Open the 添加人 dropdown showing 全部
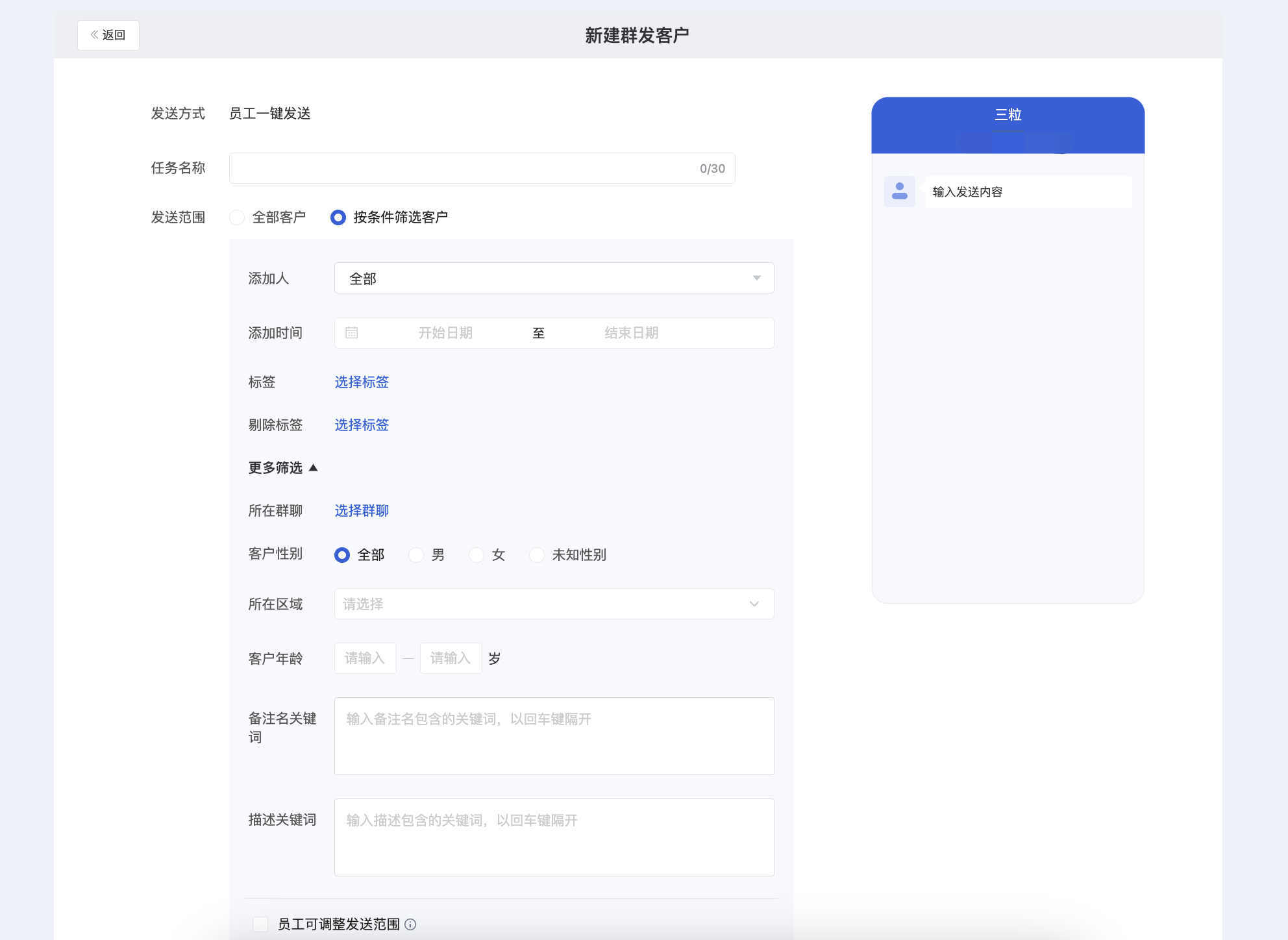This screenshot has height=940, width=1288. click(554, 278)
